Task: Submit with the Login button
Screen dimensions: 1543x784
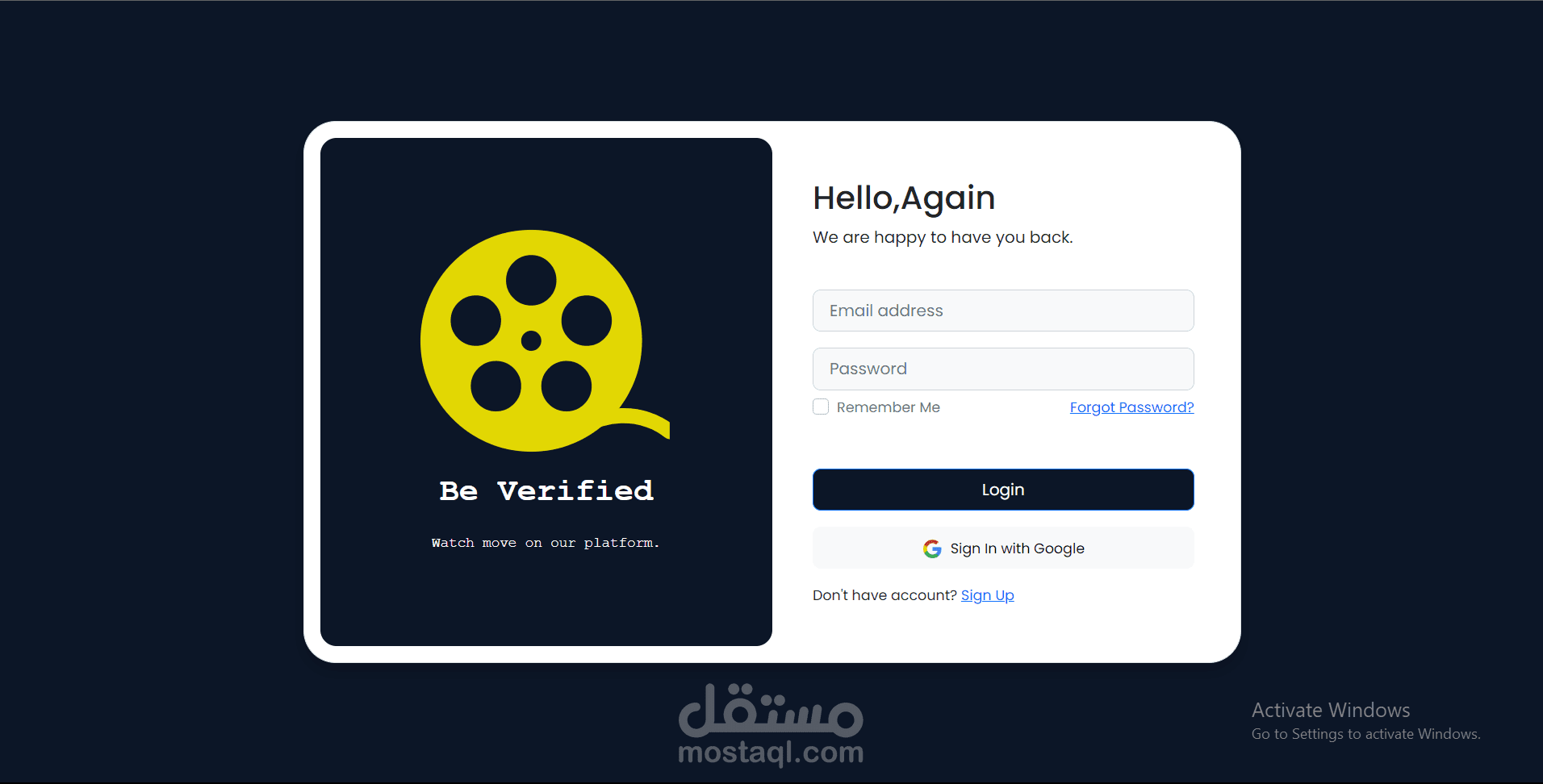Action: pos(1003,490)
